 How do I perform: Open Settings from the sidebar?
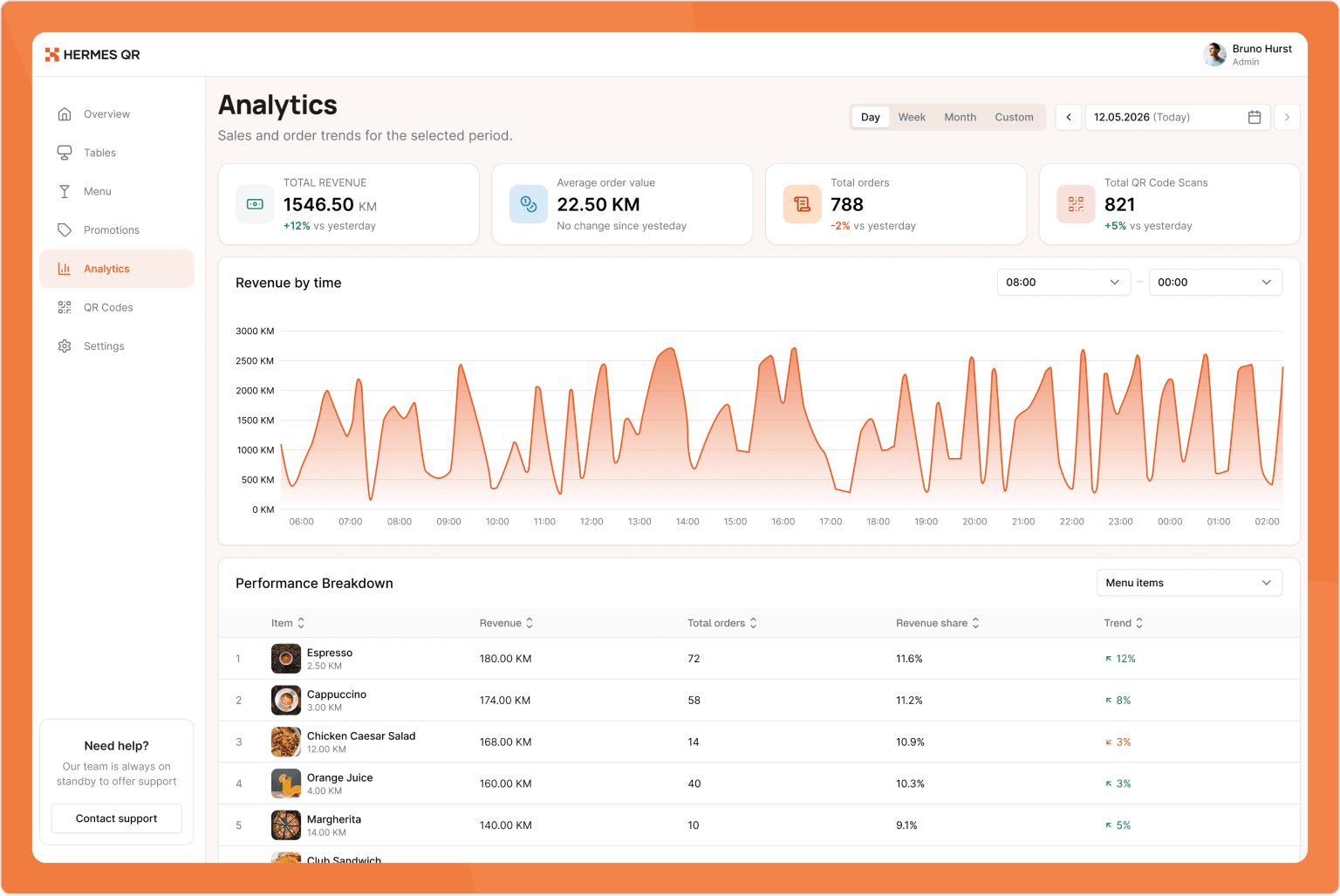click(116, 346)
